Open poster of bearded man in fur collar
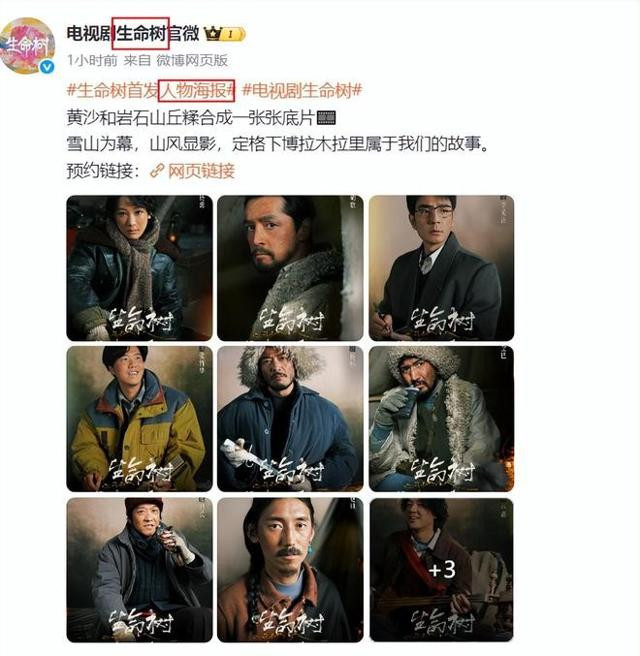640x656 pixels. (x=290, y=268)
